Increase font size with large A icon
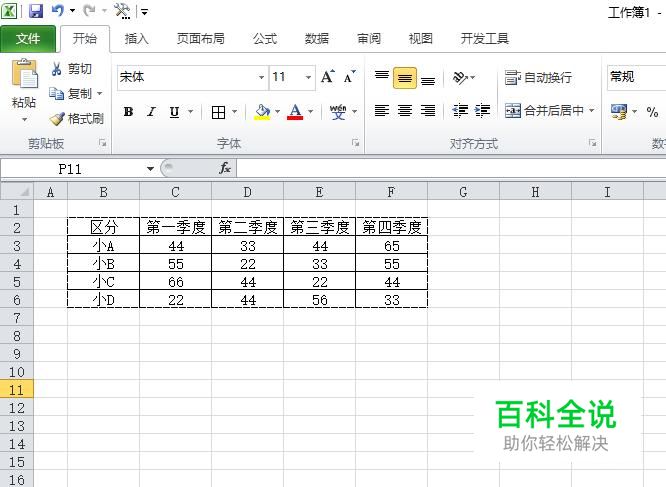Viewport: 666px width, 487px height. coord(327,77)
